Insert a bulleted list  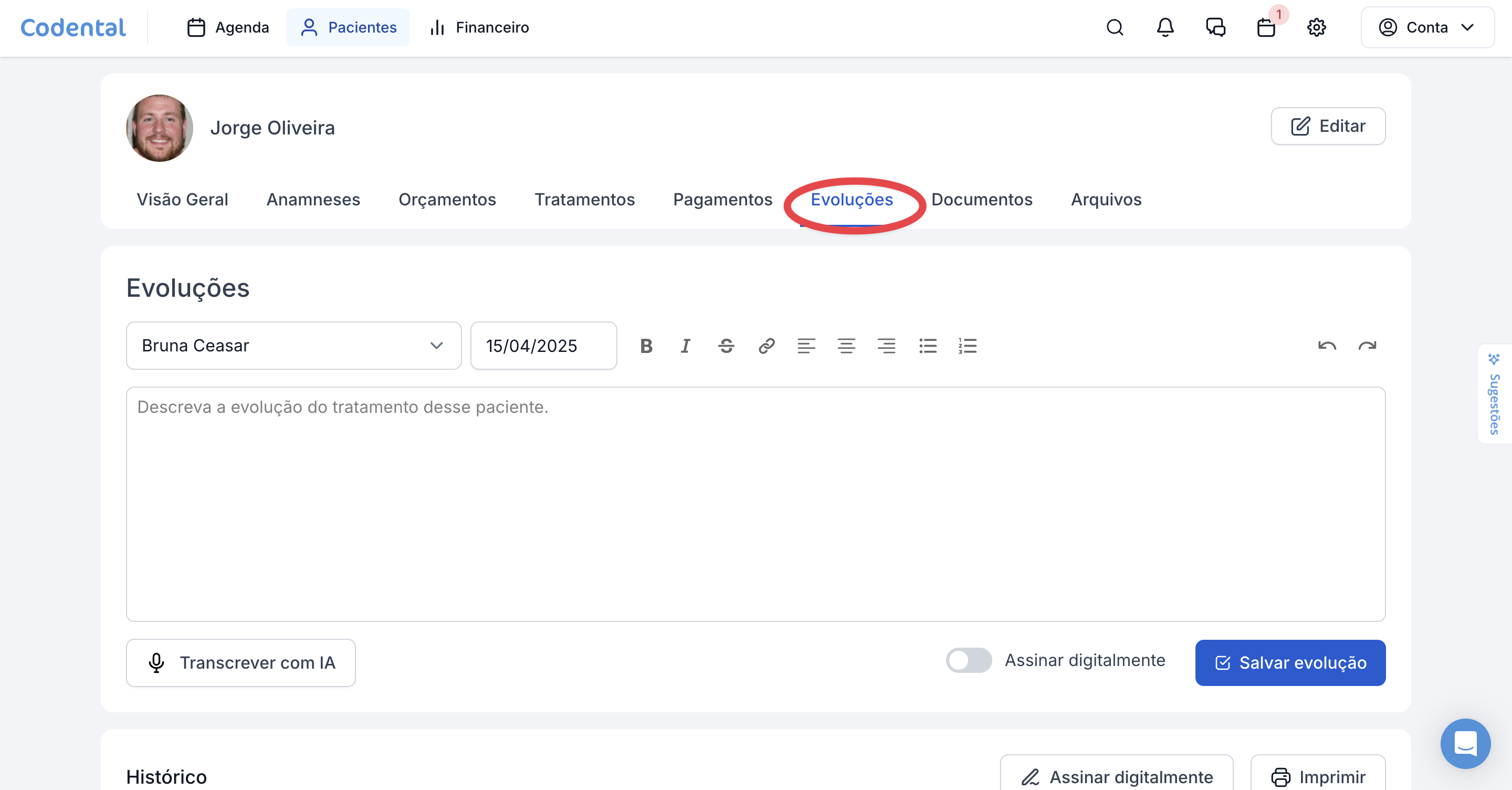(927, 346)
